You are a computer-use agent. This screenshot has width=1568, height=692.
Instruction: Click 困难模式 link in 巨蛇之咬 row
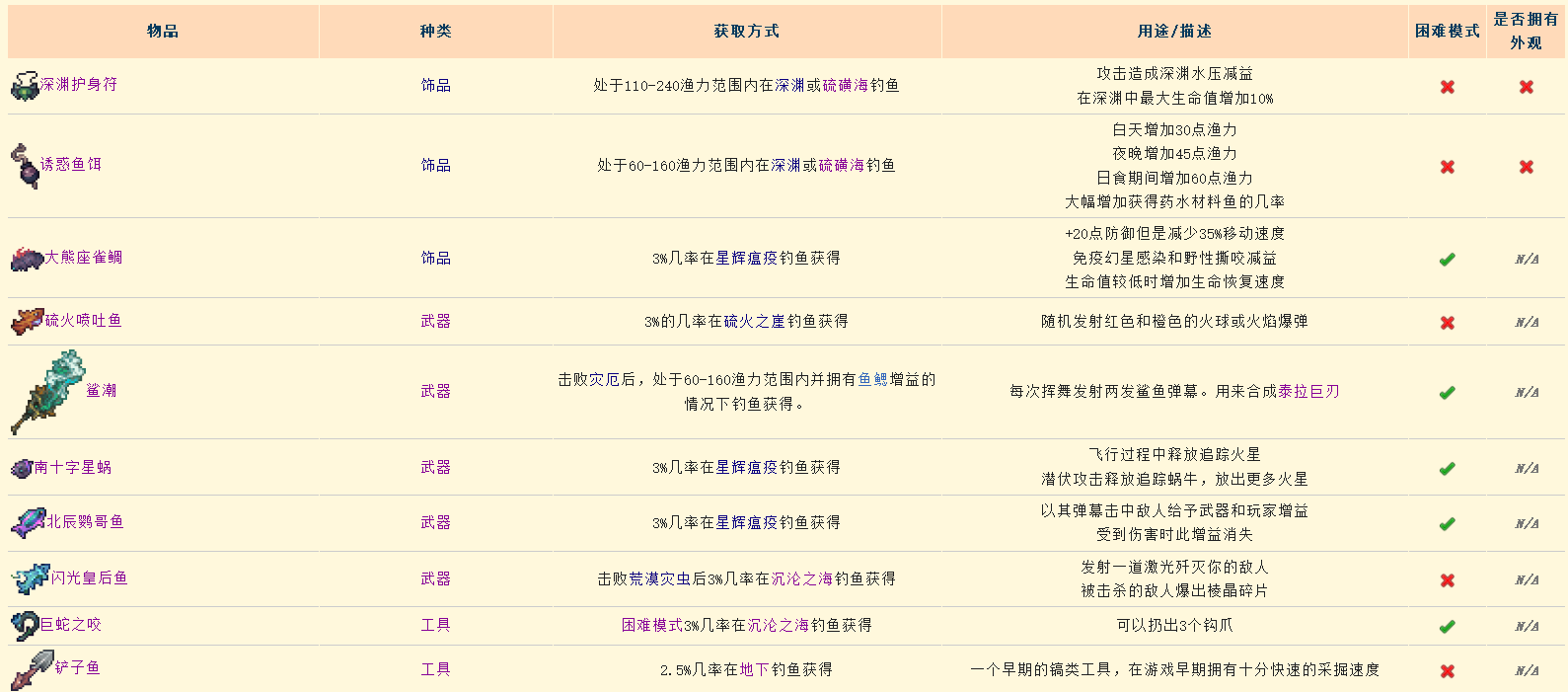[x=652, y=626]
